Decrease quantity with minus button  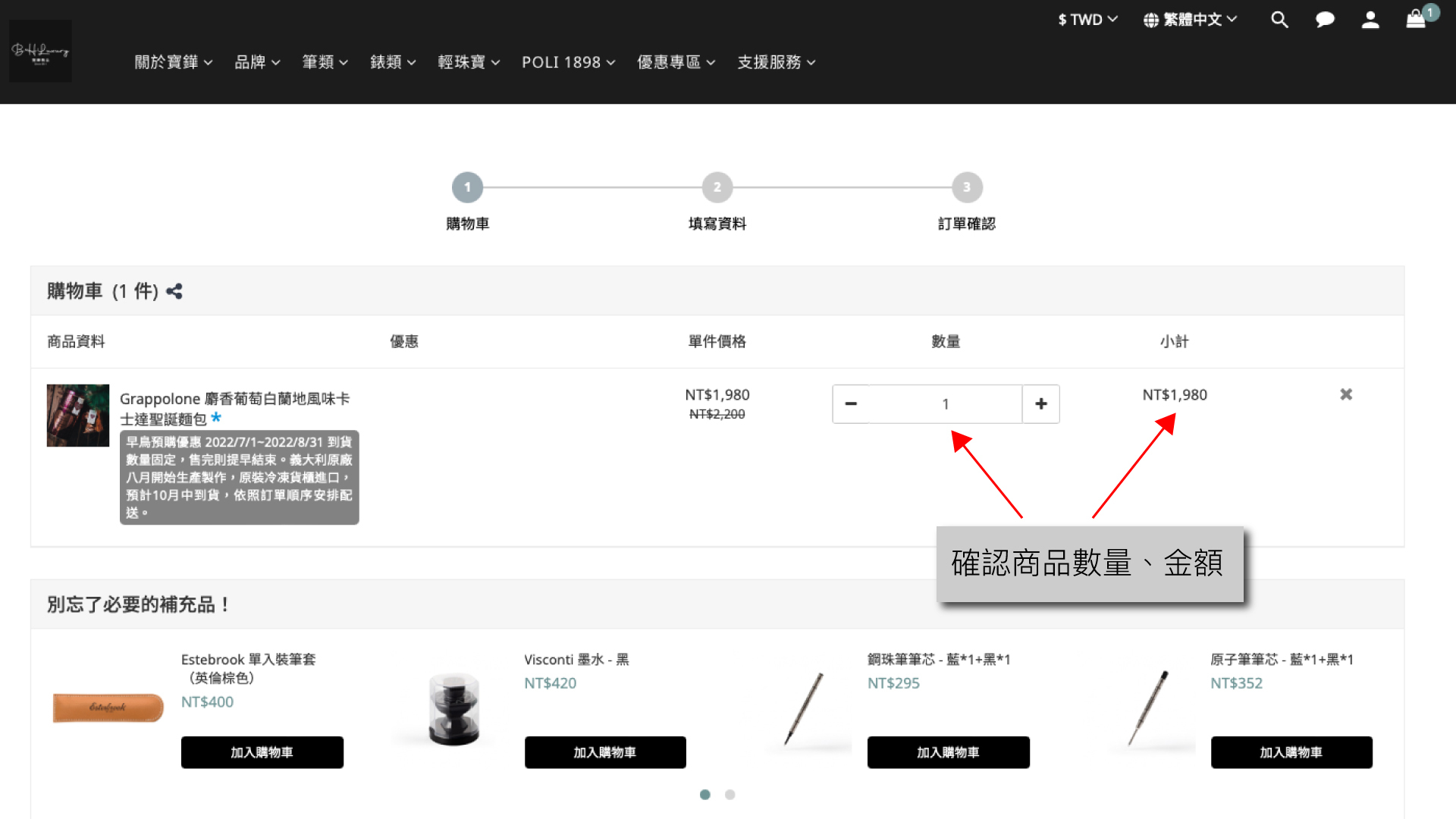click(x=851, y=404)
